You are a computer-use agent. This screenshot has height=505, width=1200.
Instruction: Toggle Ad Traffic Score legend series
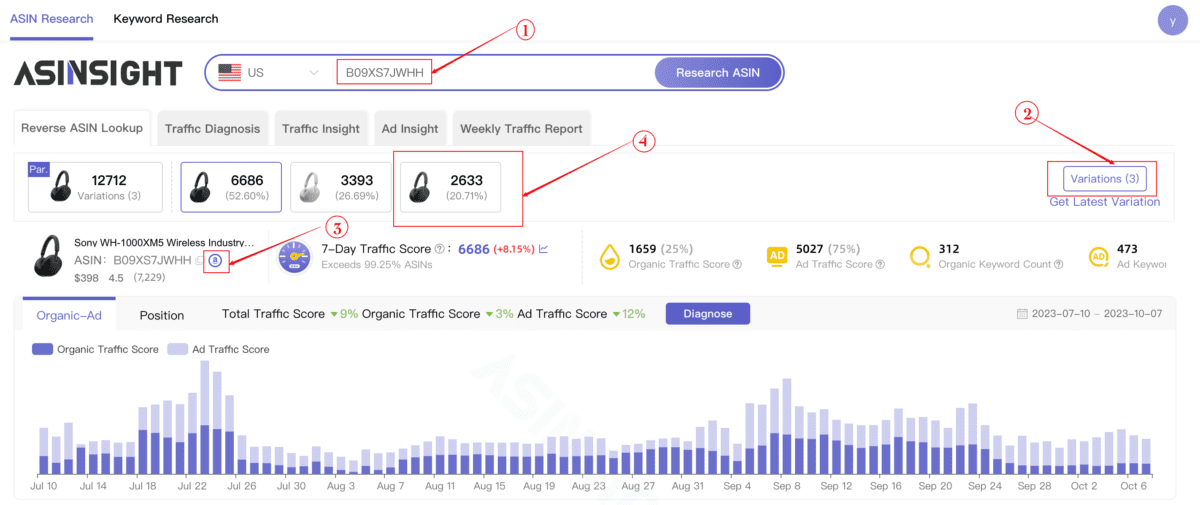click(x=219, y=350)
